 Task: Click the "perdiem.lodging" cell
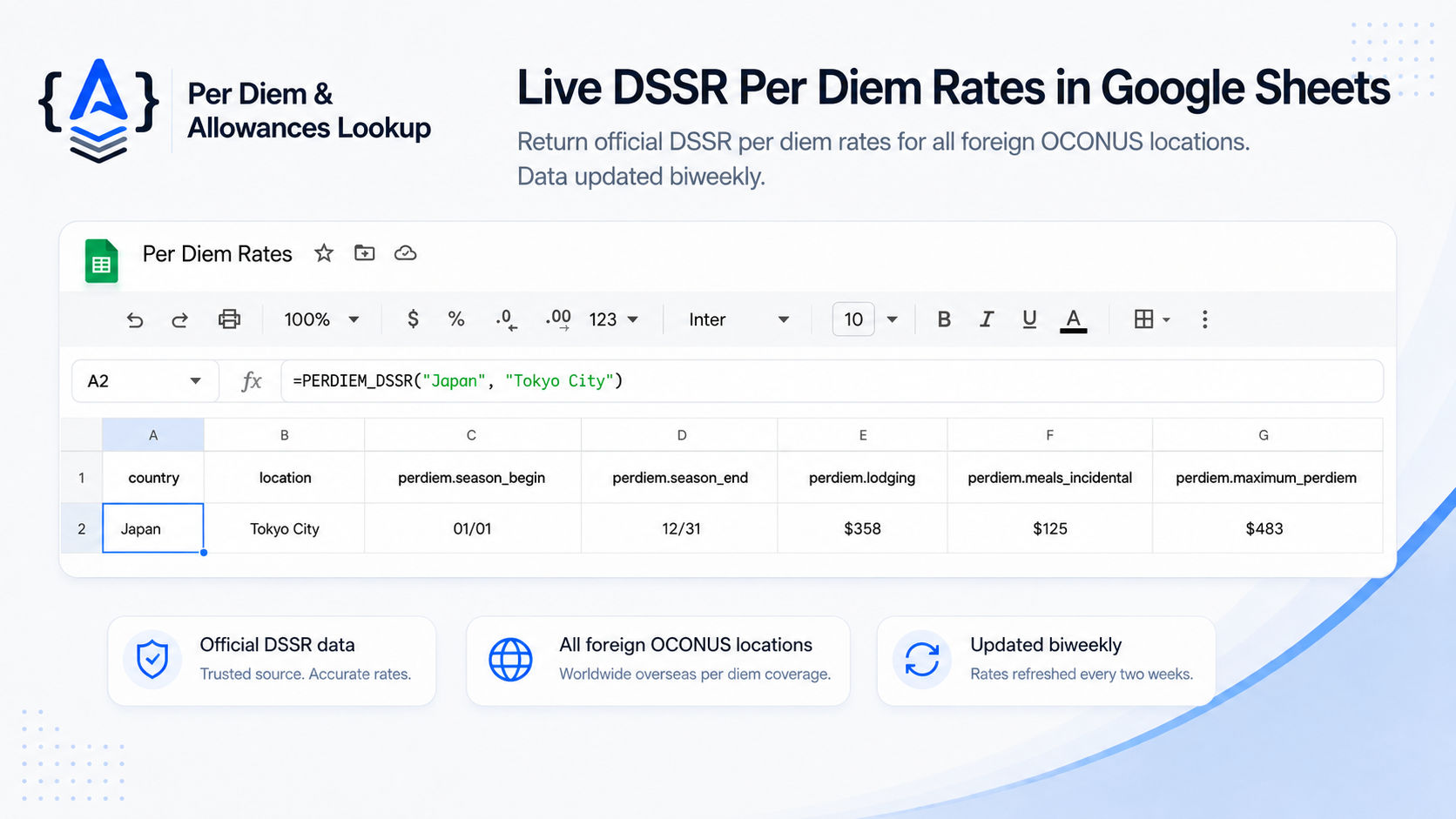pyautogui.click(x=862, y=477)
